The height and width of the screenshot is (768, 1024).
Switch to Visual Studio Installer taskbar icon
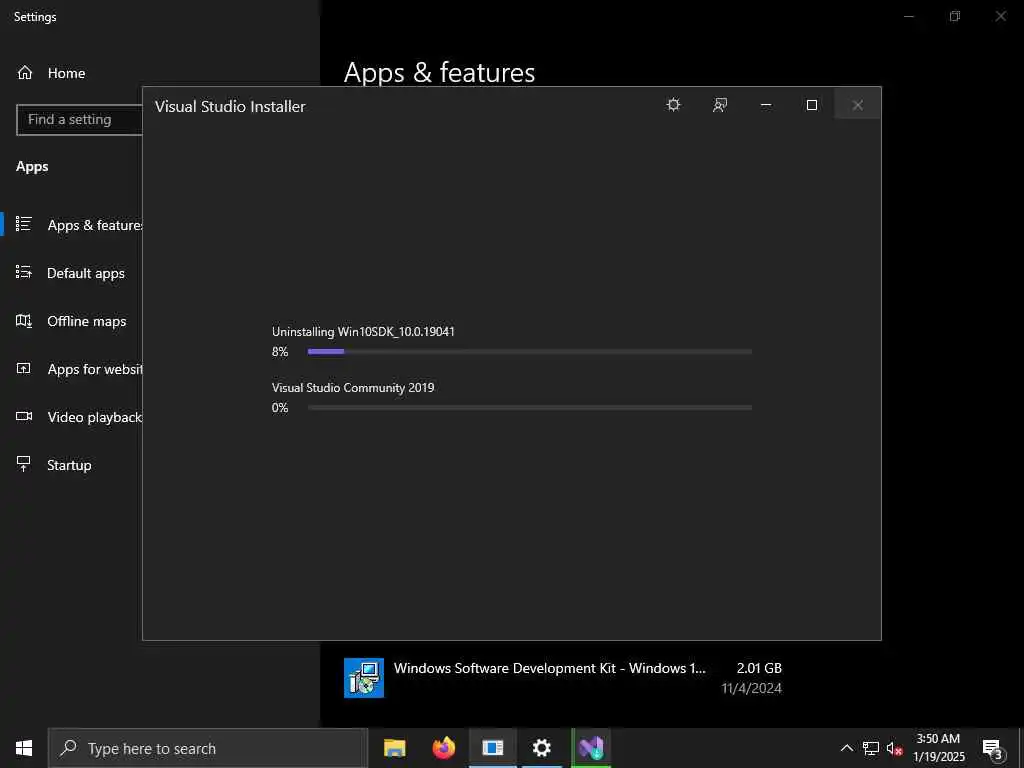(x=591, y=748)
